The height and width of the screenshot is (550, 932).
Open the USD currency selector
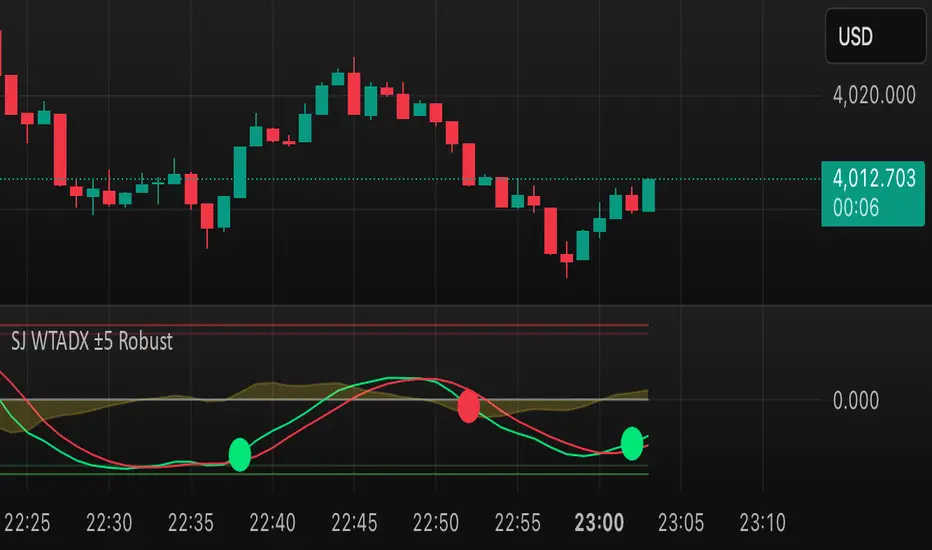click(x=876, y=36)
